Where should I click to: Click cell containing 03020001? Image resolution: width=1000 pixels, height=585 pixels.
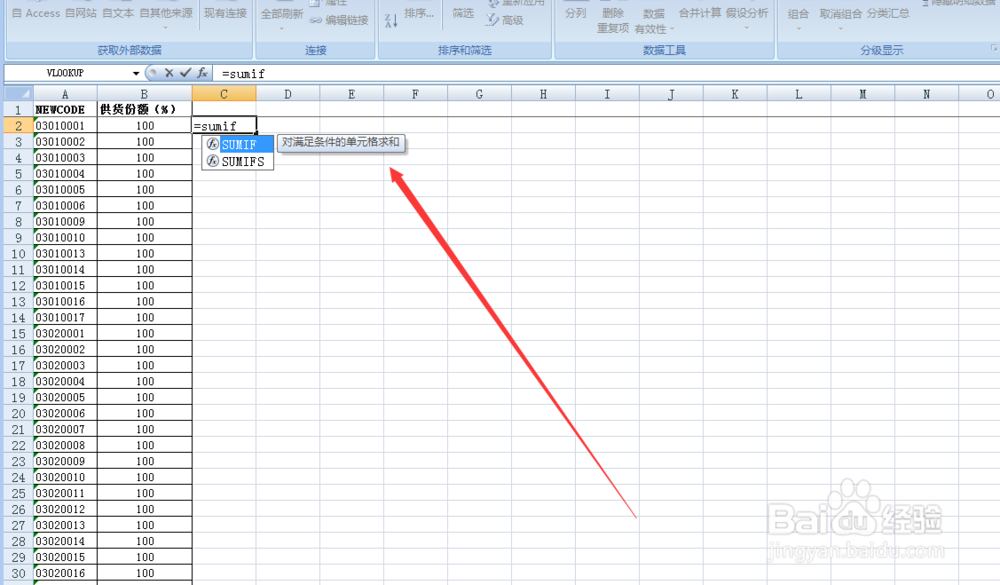[x=65, y=334]
